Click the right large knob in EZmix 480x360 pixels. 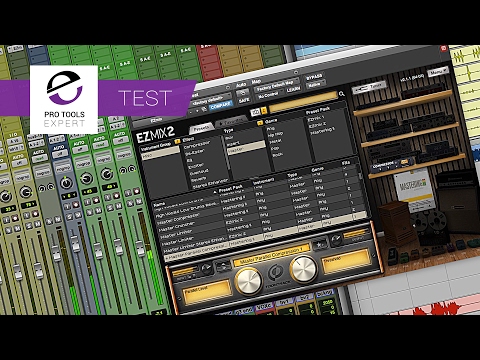click(x=304, y=269)
